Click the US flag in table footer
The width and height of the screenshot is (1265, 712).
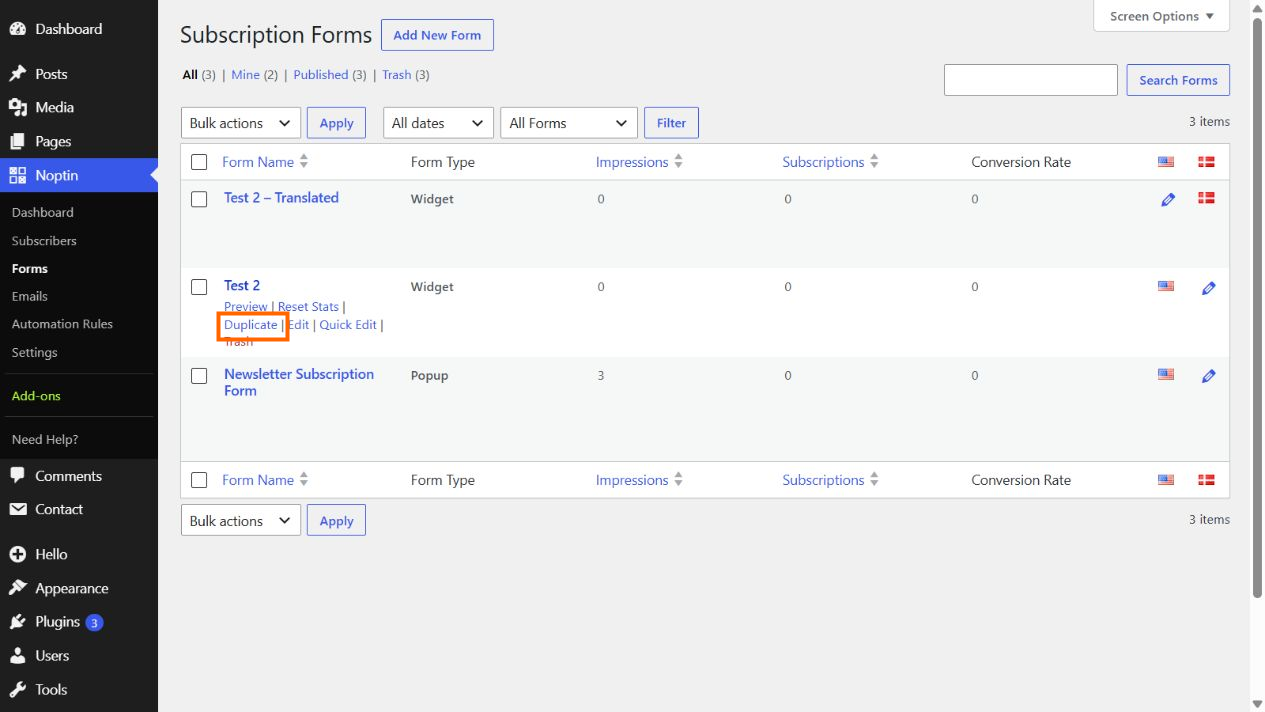click(x=1166, y=480)
